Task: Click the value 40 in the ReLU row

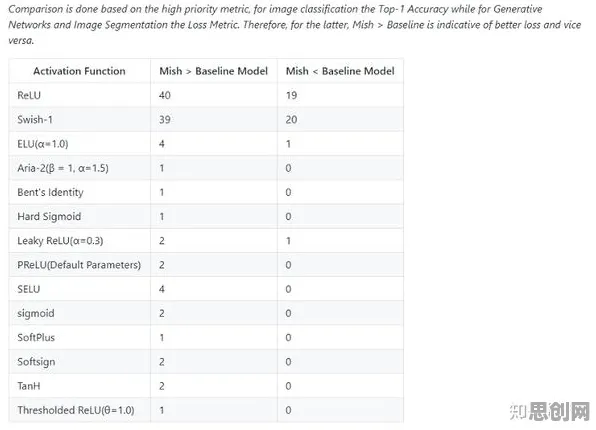Action: tap(165, 95)
